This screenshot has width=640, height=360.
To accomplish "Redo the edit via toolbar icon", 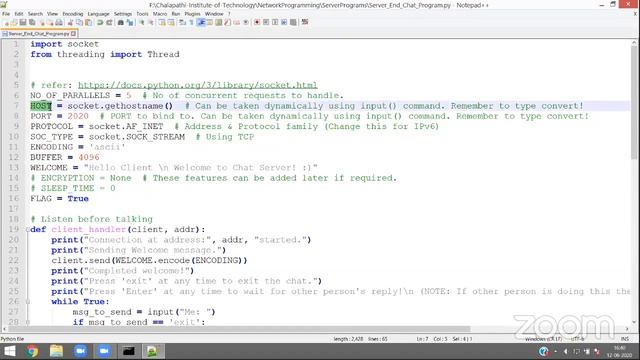I will tap(109, 22).
